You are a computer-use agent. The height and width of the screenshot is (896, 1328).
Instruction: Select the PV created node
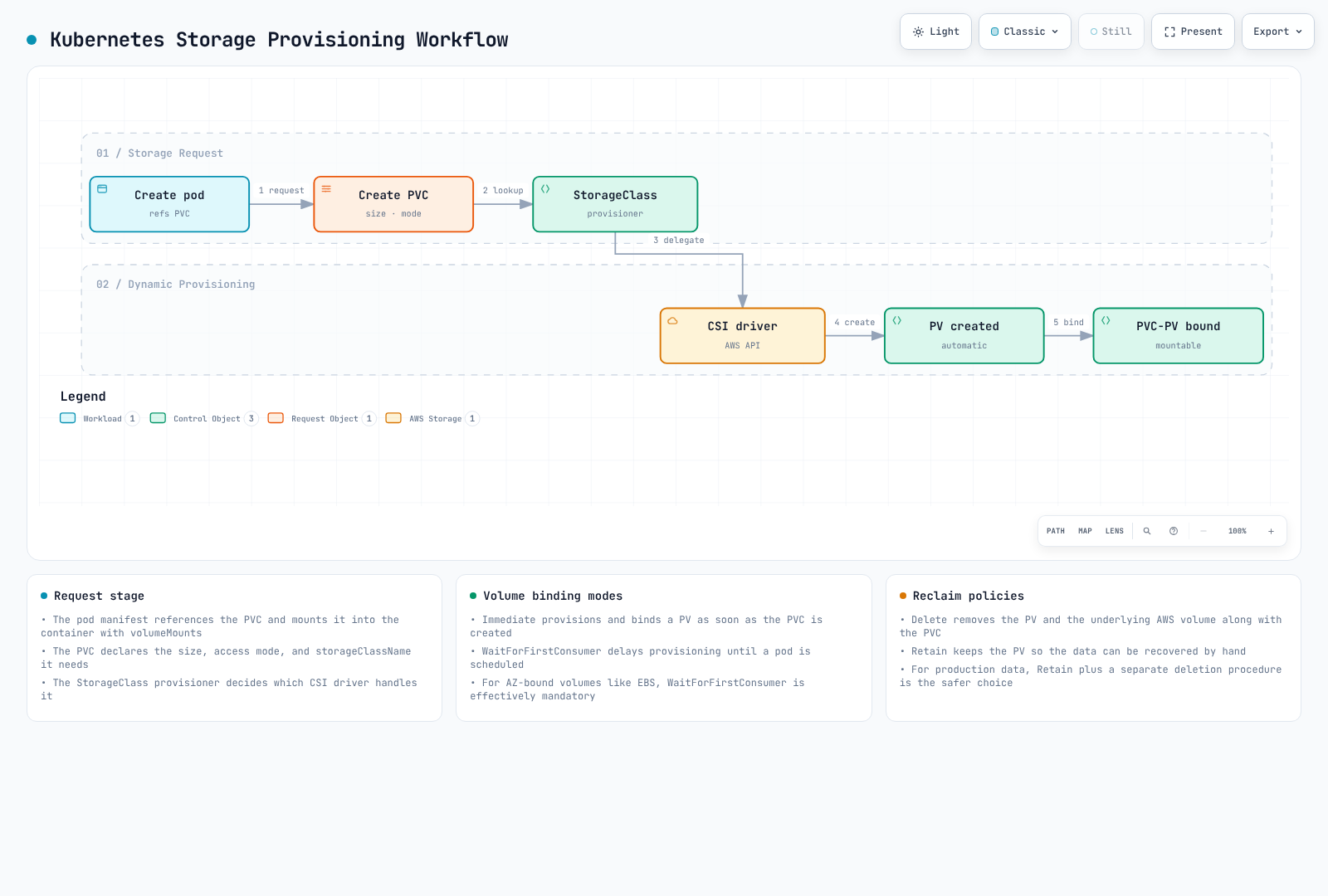pos(964,336)
